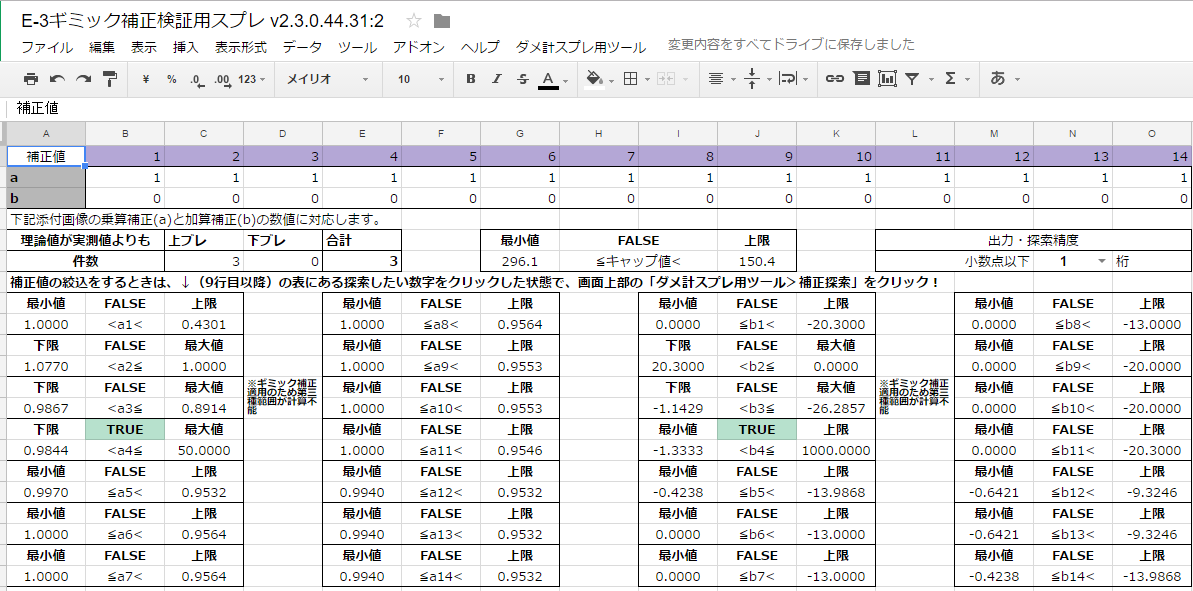Image resolution: width=1193 pixels, height=591 pixels.
Task: Insert a chart from the toolbar
Action: tap(887, 79)
